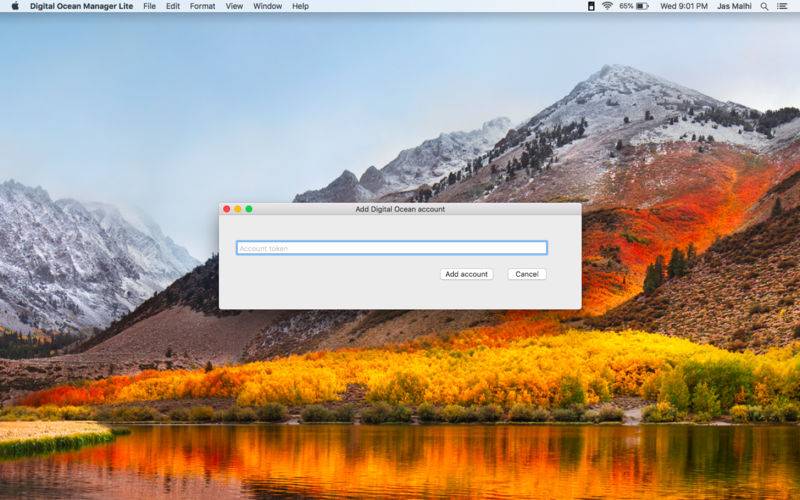Screen dimensions: 800x500
Task: Open the Help menu
Action: pos(300,6)
